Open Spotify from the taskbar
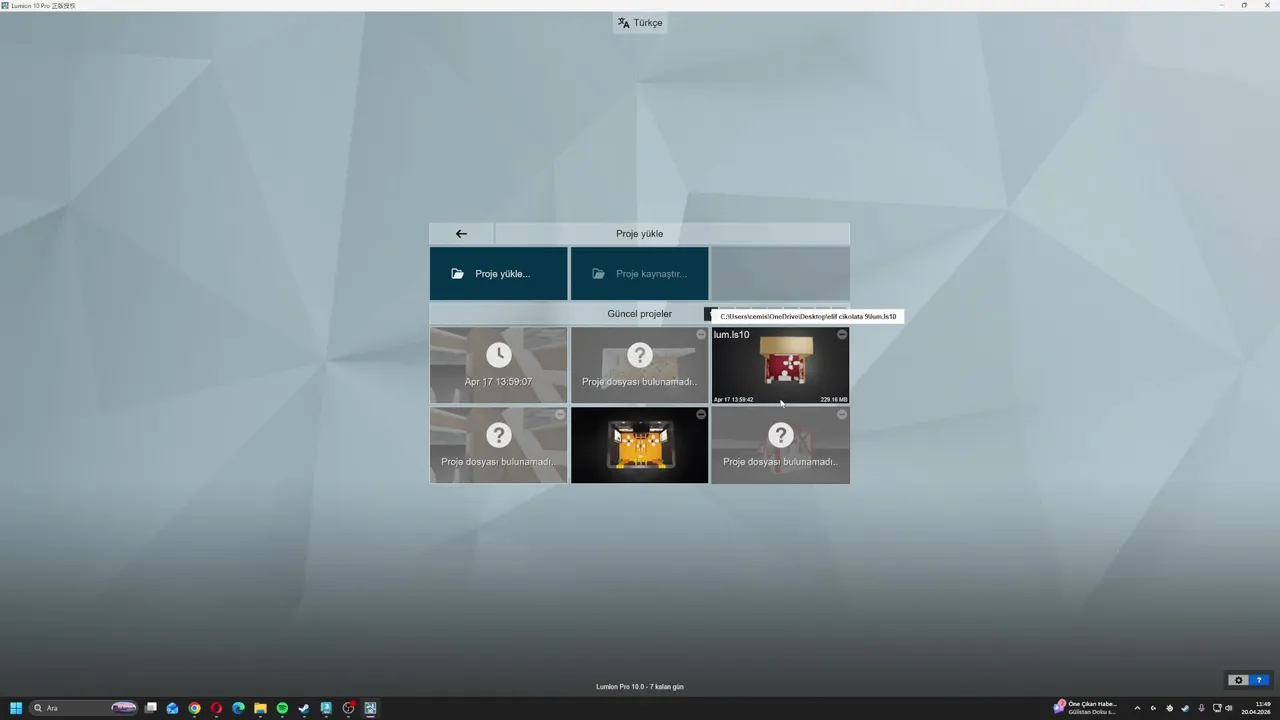Viewport: 1280px width, 720px height. pyautogui.click(x=282, y=708)
